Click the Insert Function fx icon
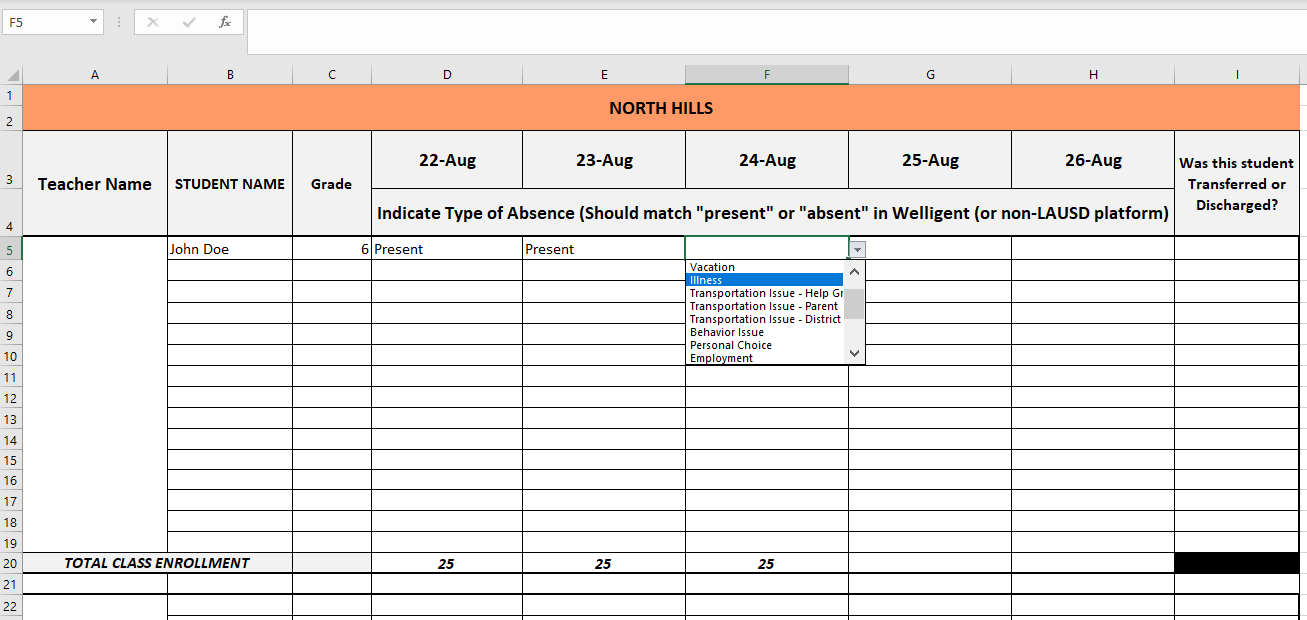Viewport: 1307px width, 620px height. point(225,22)
